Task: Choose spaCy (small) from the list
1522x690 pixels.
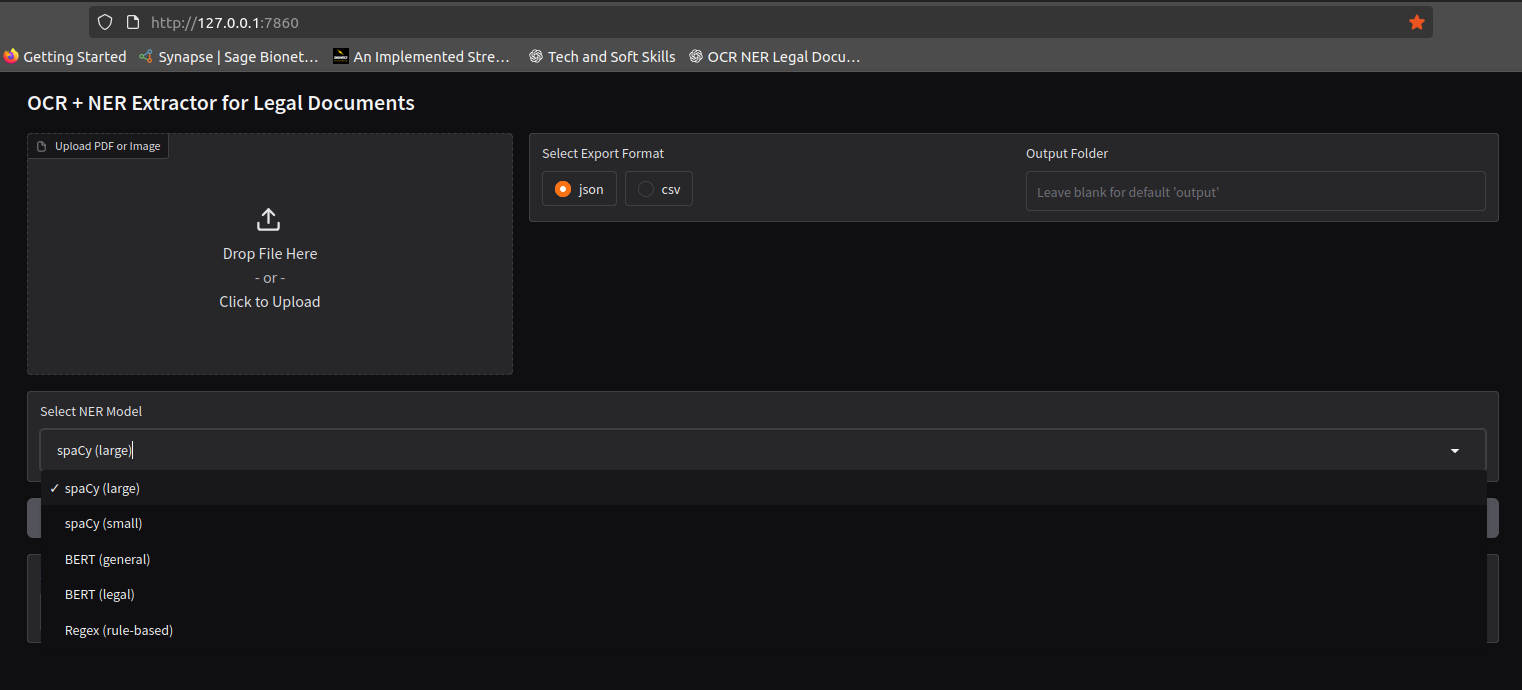Action: click(103, 524)
